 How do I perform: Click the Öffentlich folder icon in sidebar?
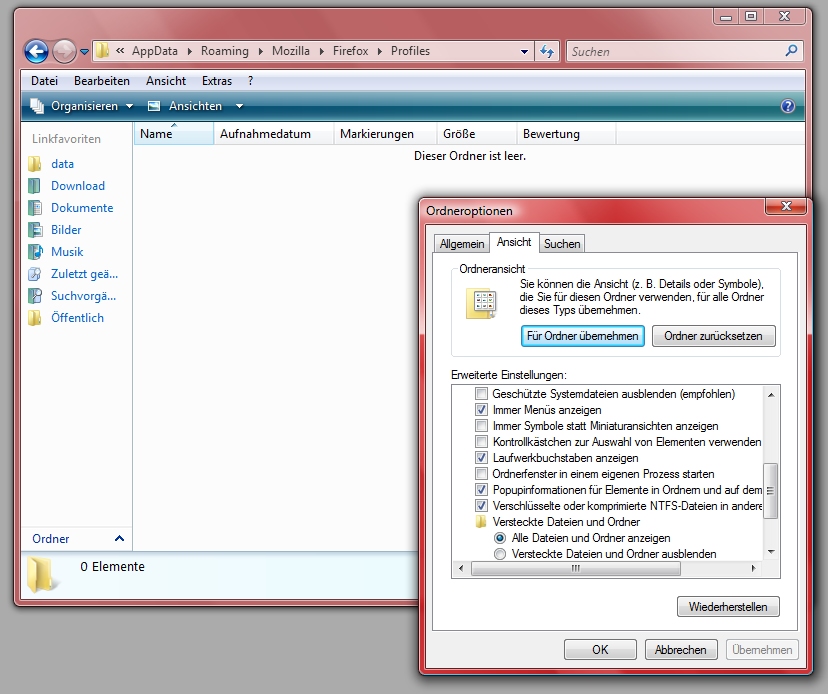click(x=35, y=318)
